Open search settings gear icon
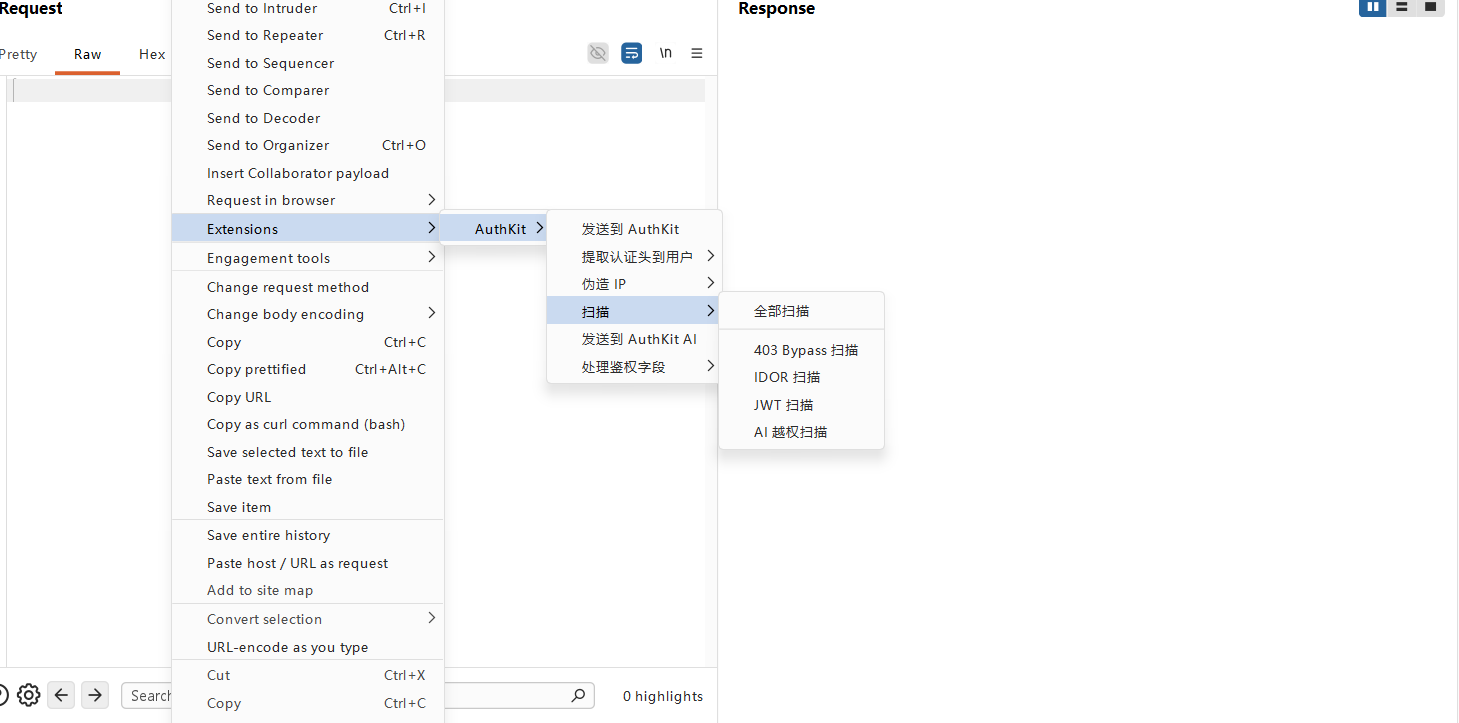Viewport: 1459px width, 723px height. click(28, 695)
